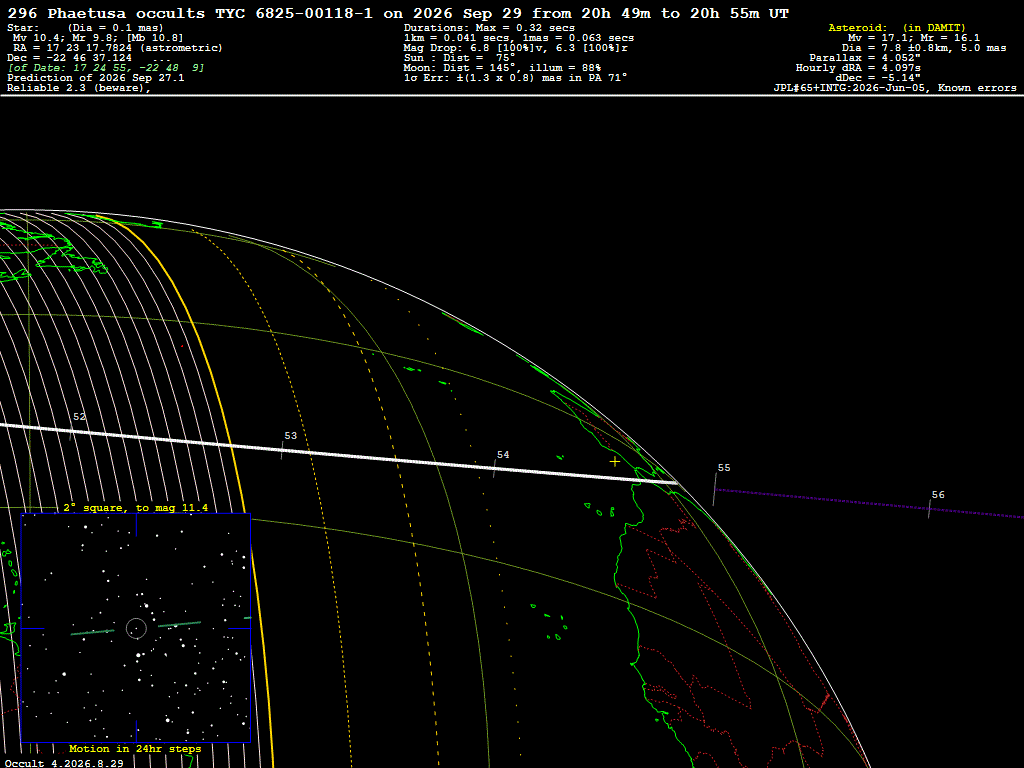
Task: Click the 54 minute time marker
Action: [x=503, y=455]
